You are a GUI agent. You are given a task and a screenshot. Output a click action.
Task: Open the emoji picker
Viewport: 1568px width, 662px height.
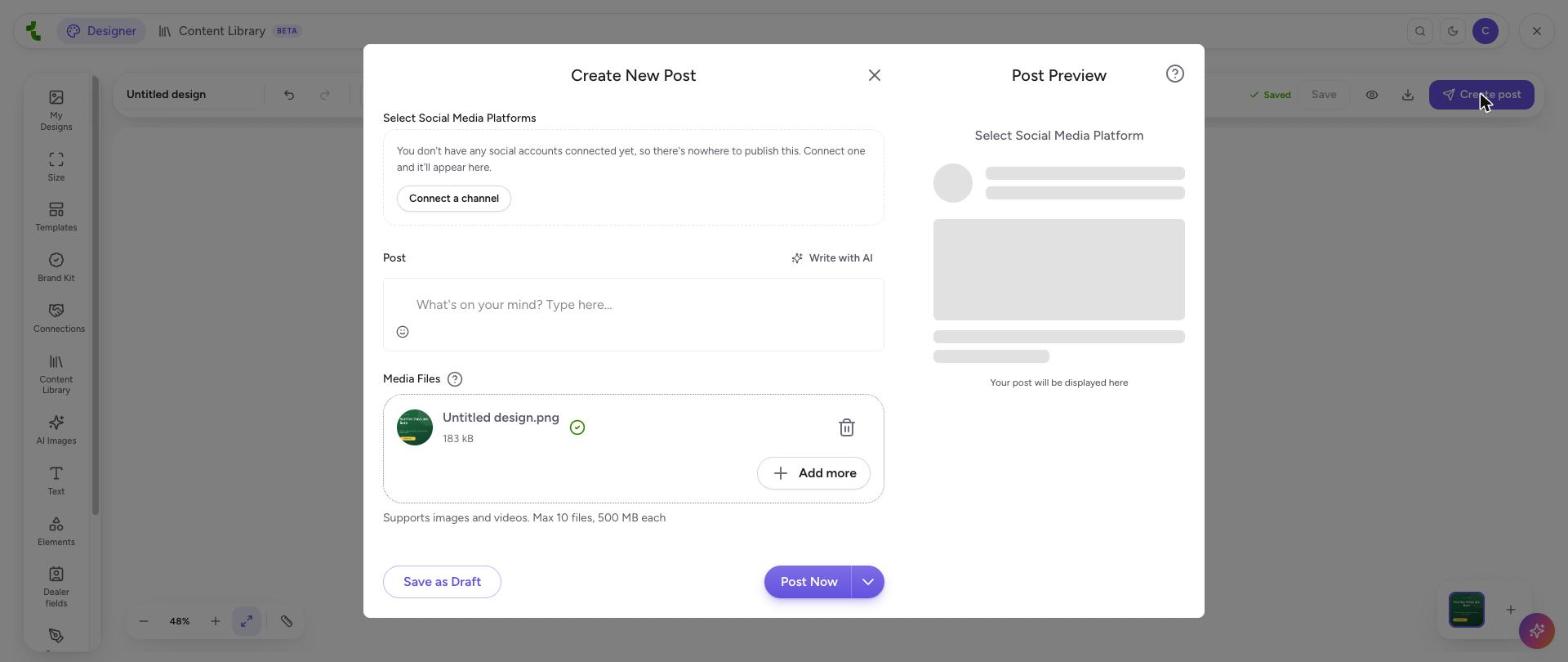point(403,332)
